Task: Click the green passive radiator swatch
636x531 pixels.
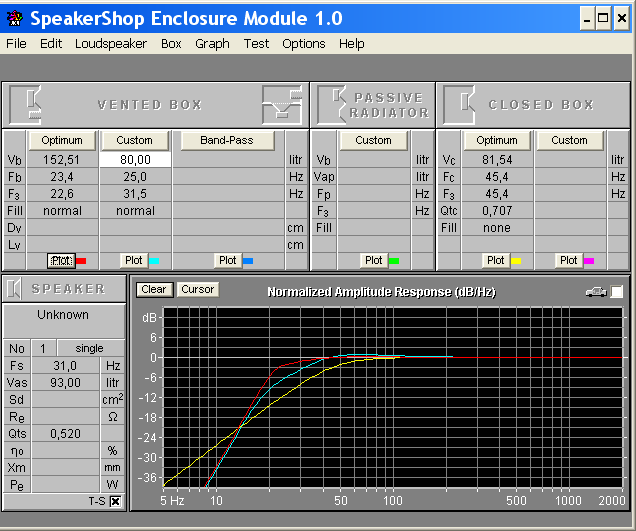Action: click(x=394, y=261)
